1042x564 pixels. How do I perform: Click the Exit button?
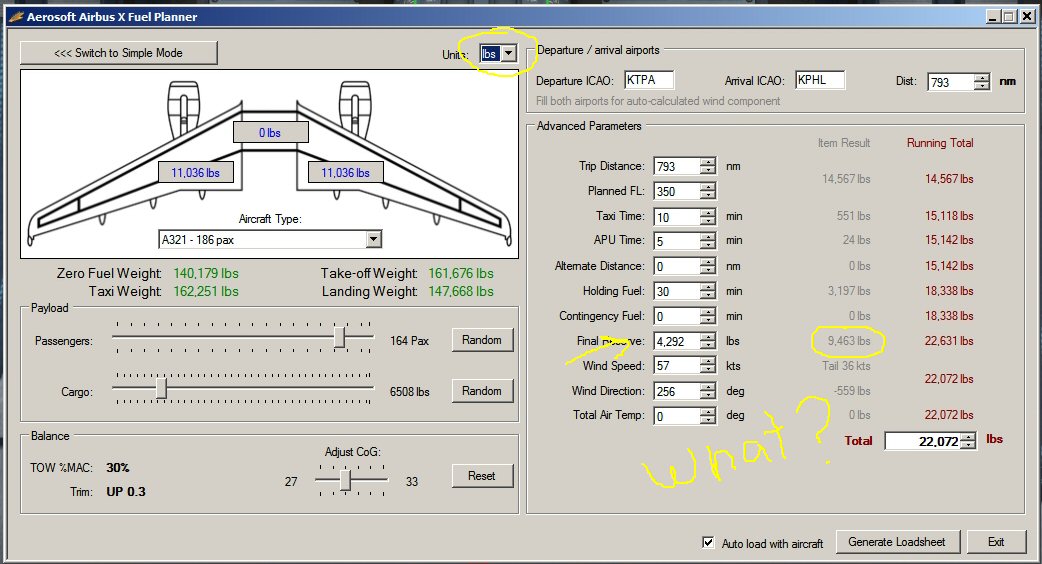click(995, 542)
